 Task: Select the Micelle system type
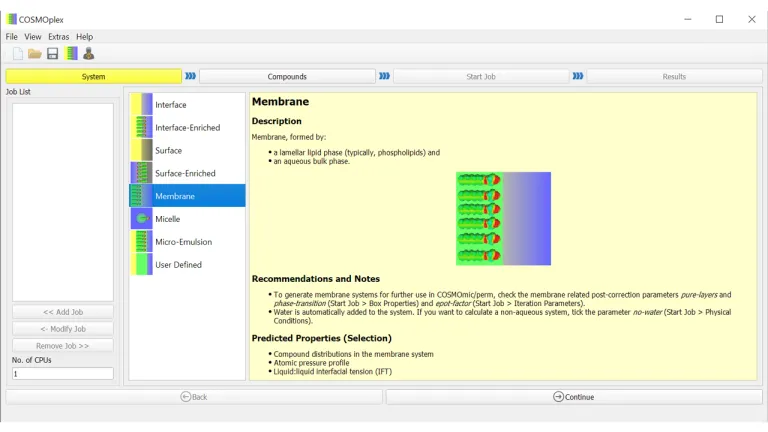click(168, 219)
